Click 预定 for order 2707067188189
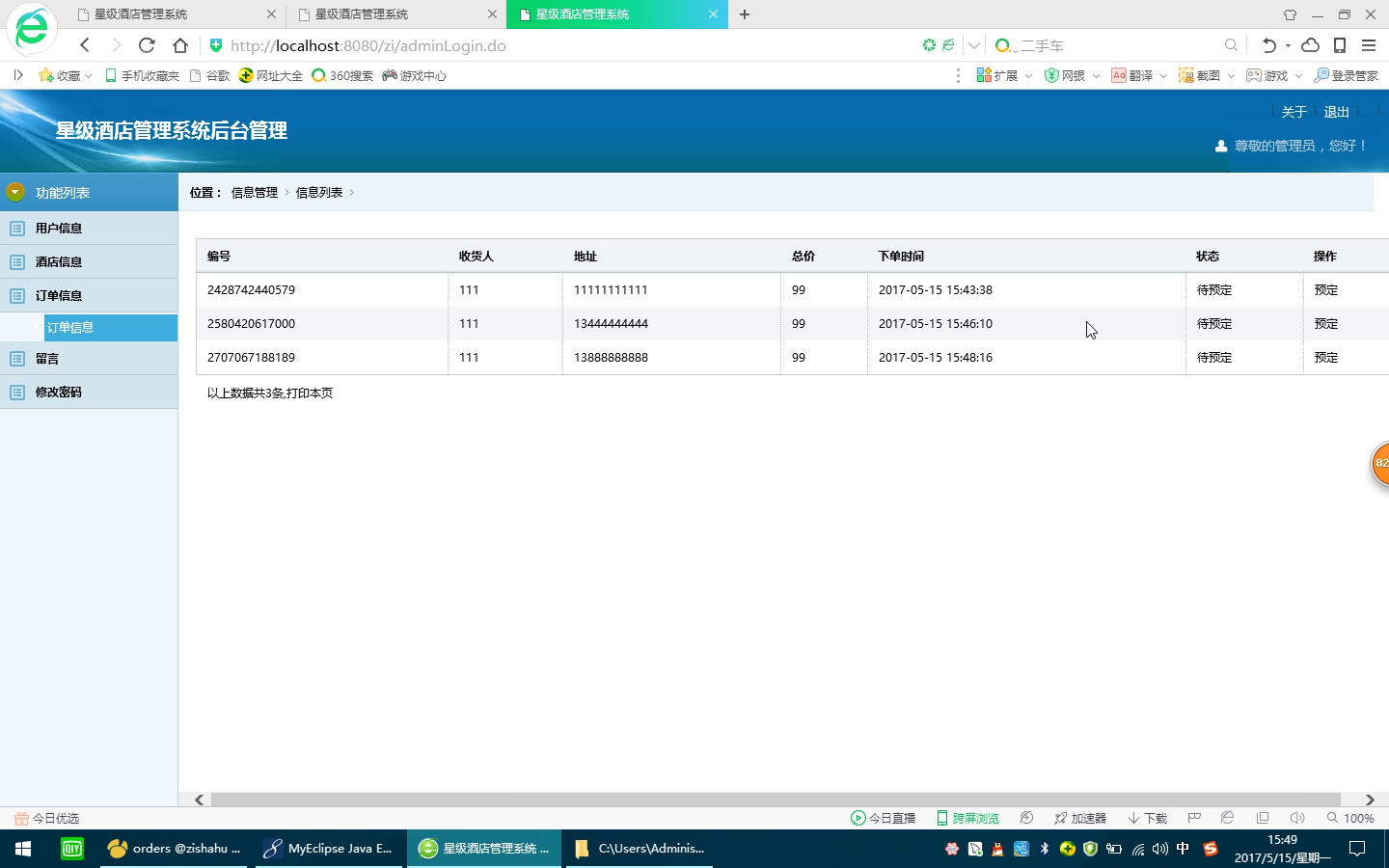Viewport: 1389px width, 868px height. click(x=1326, y=357)
